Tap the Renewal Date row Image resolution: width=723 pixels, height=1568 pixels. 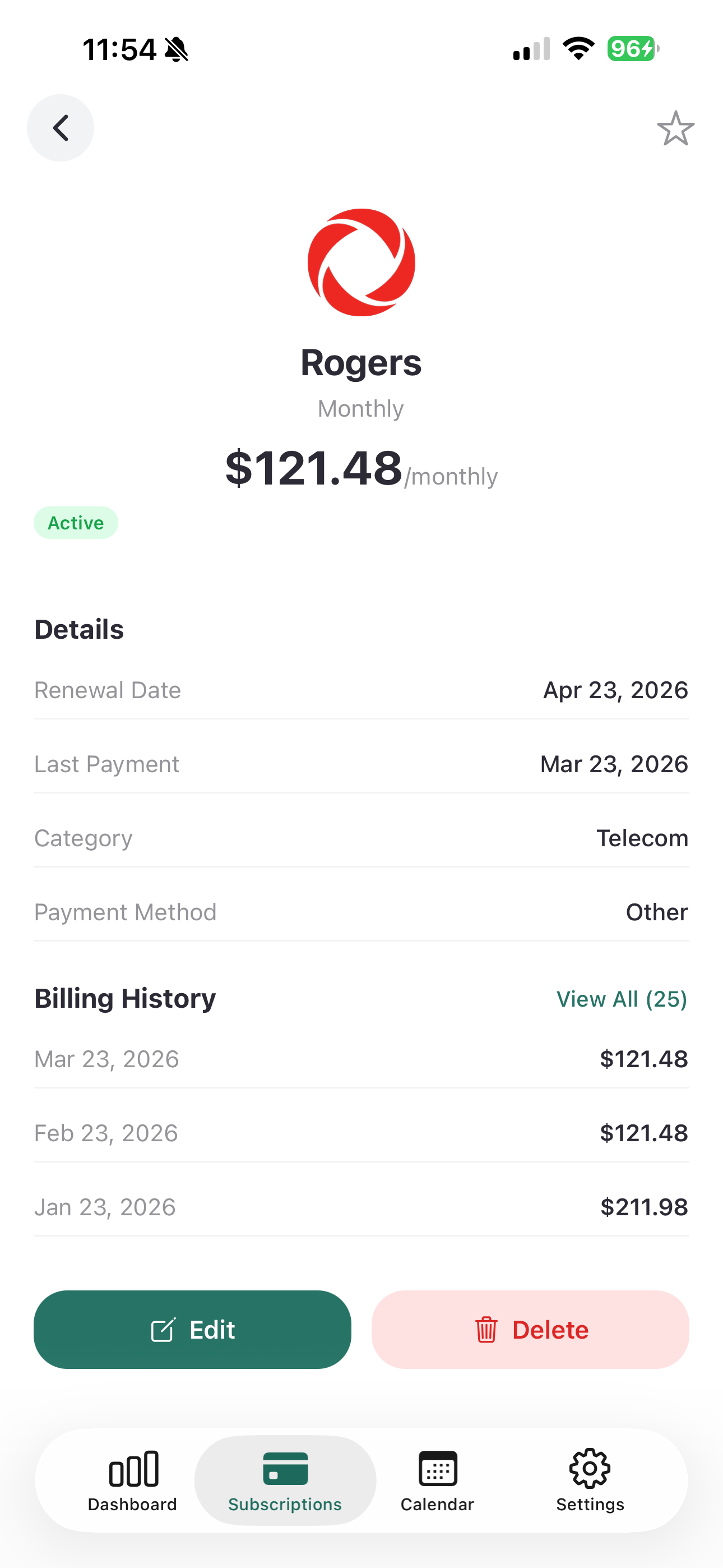coord(361,690)
